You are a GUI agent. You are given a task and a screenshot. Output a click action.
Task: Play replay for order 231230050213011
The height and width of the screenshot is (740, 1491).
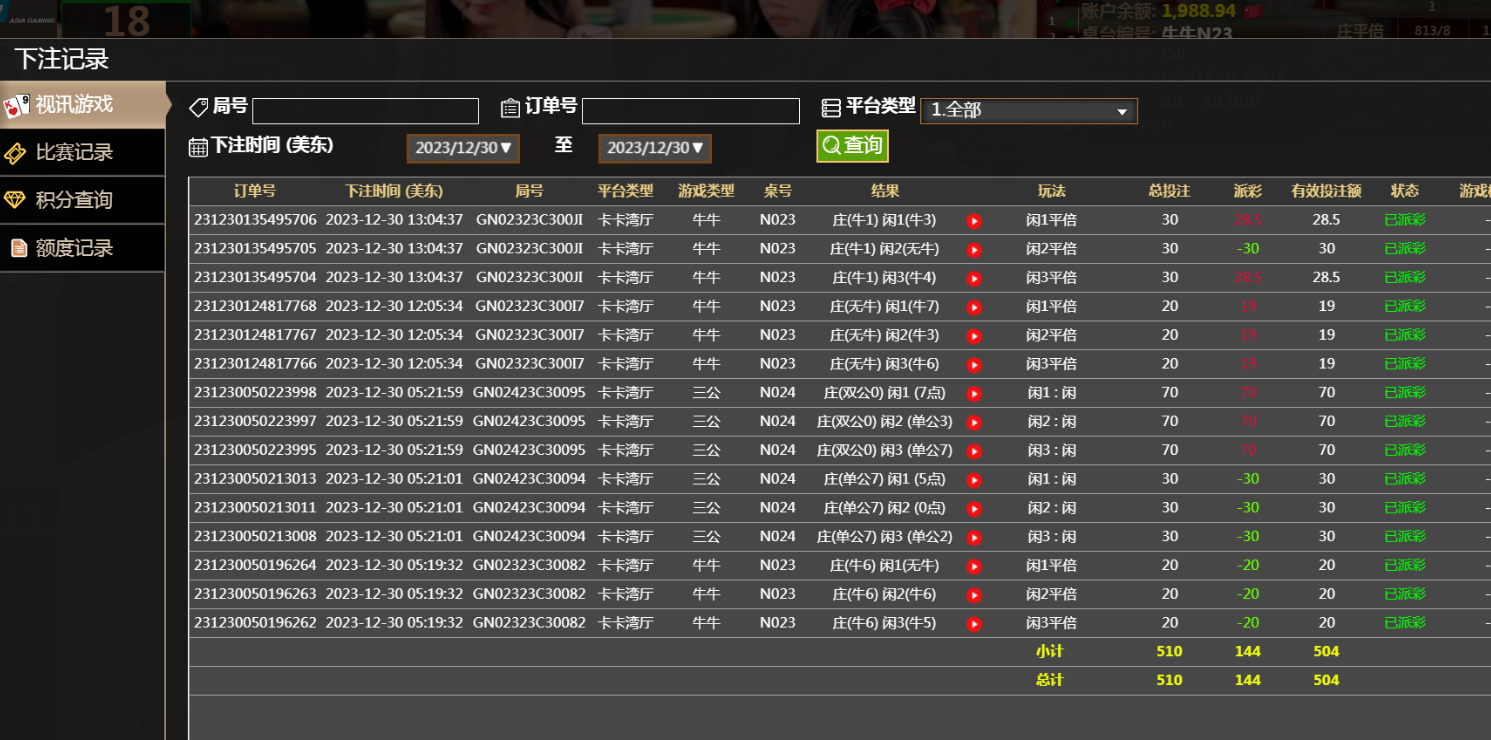pyautogui.click(x=974, y=509)
